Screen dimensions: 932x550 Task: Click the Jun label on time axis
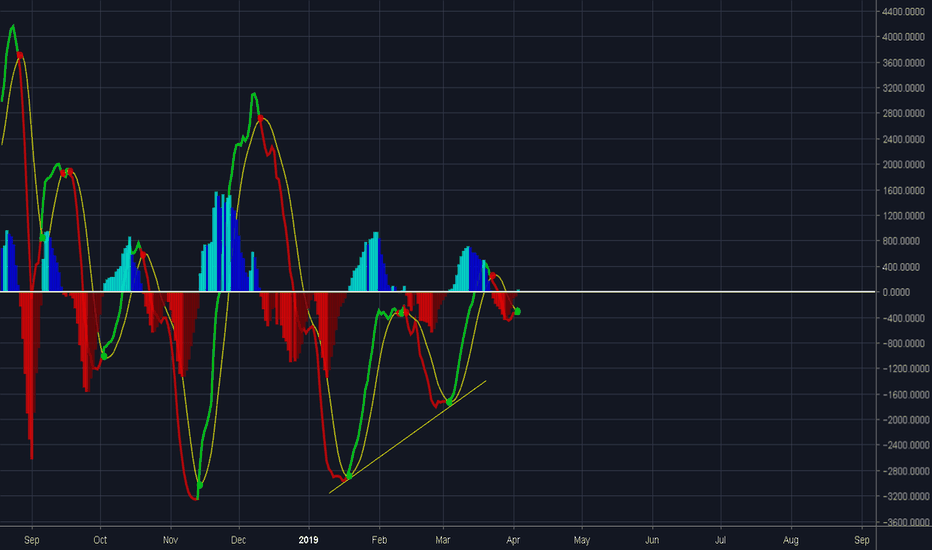pos(652,540)
